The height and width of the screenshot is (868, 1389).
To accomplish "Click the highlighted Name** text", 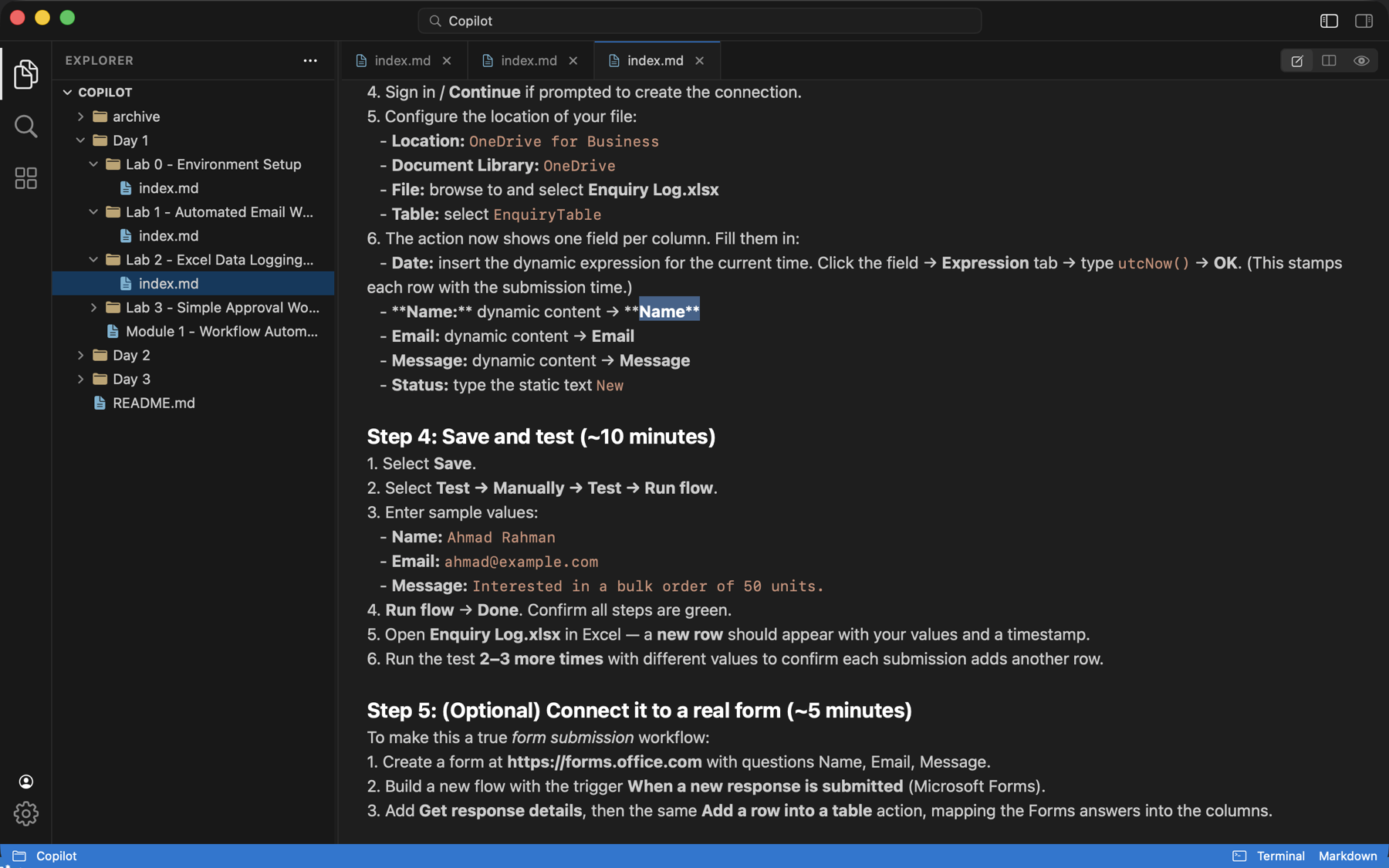I will pos(669,312).
